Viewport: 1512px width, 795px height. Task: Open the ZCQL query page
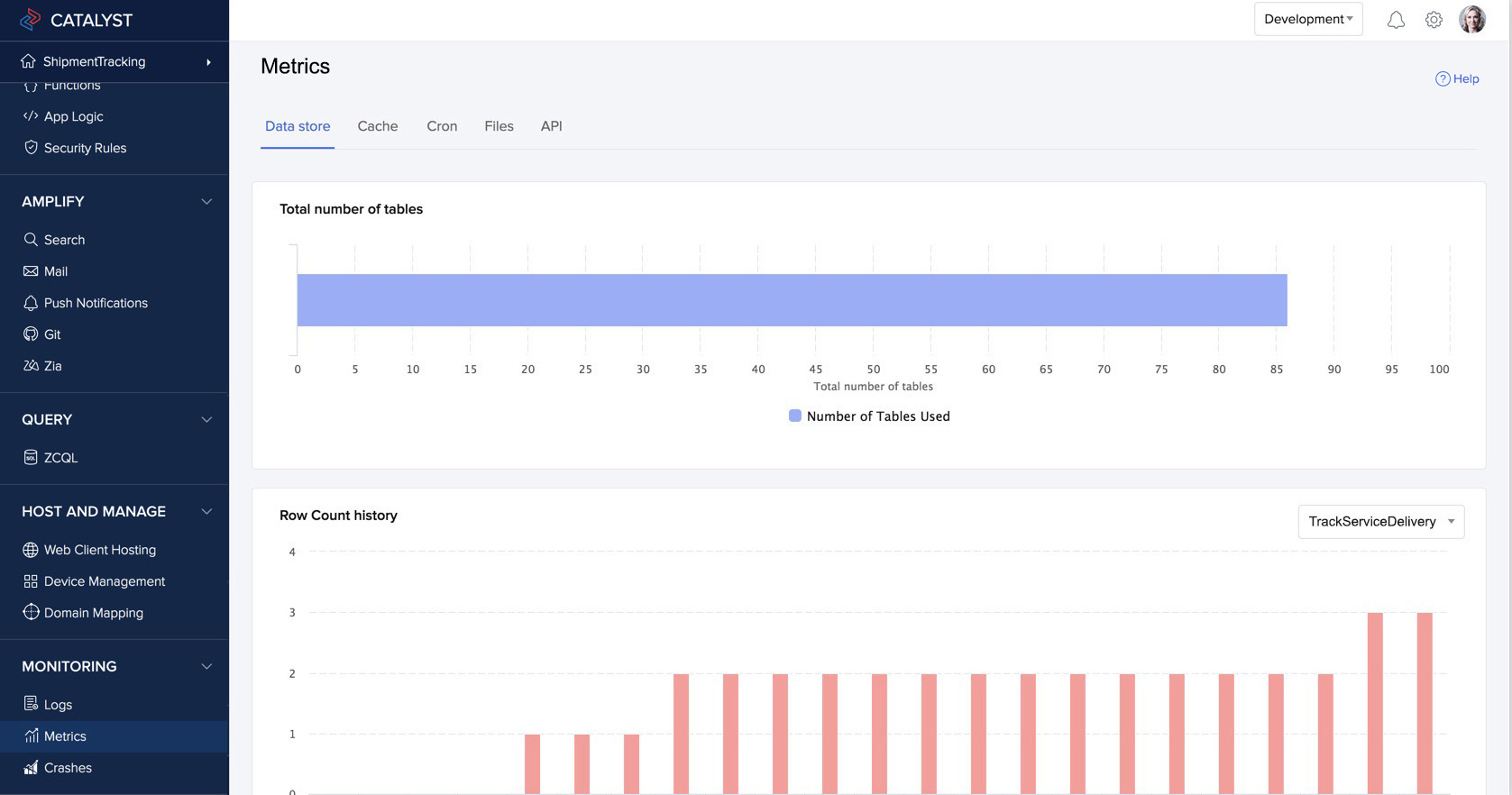(x=60, y=458)
